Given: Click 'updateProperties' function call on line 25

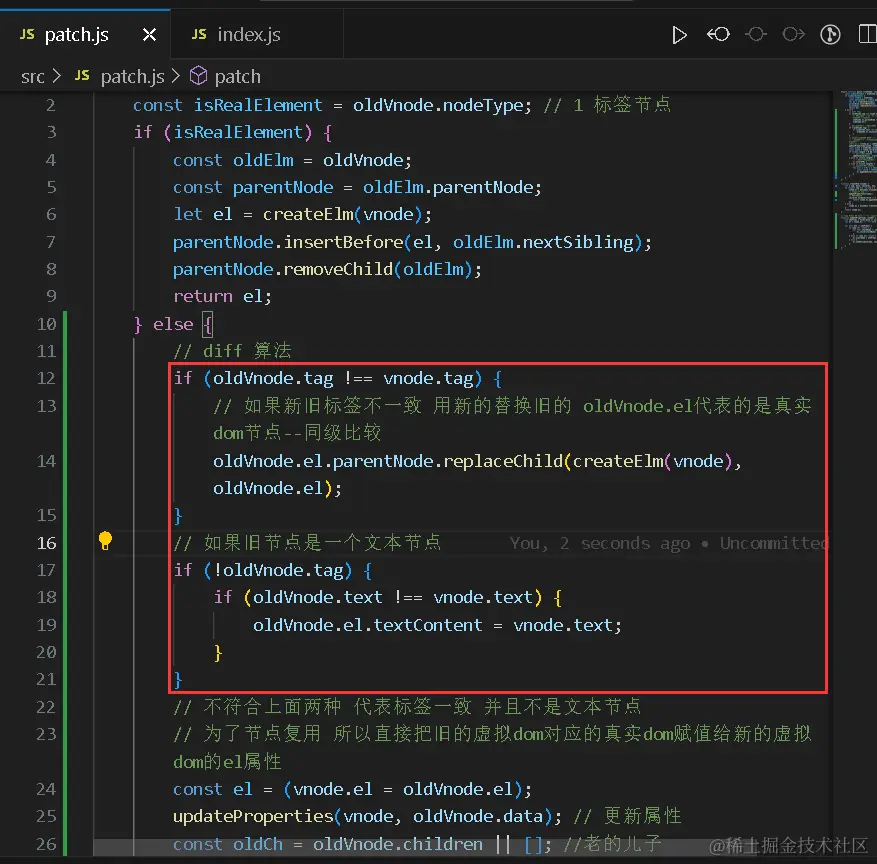Looking at the screenshot, I should click(253, 817).
